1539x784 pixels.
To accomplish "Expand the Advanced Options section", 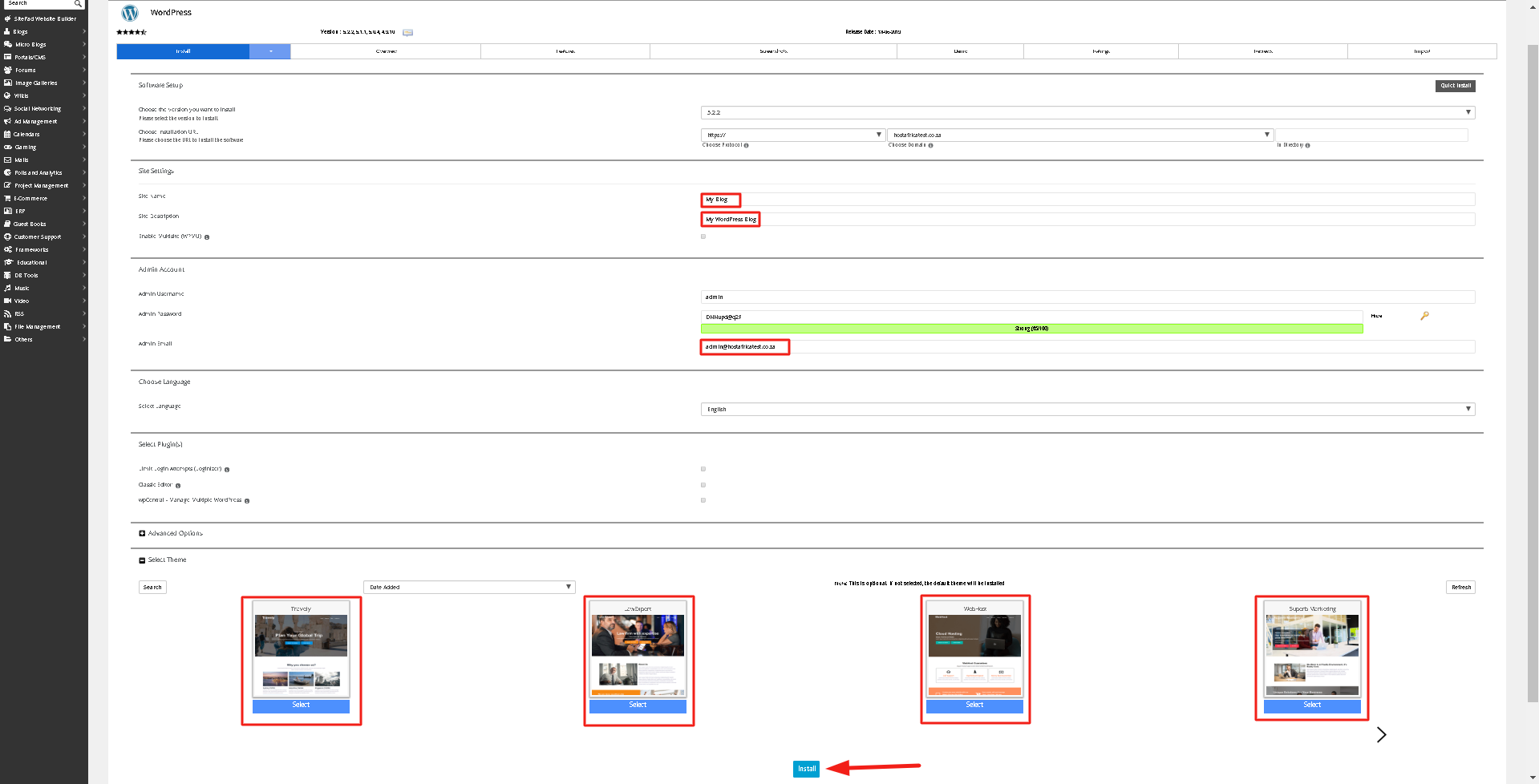I will (x=142, y=533).
